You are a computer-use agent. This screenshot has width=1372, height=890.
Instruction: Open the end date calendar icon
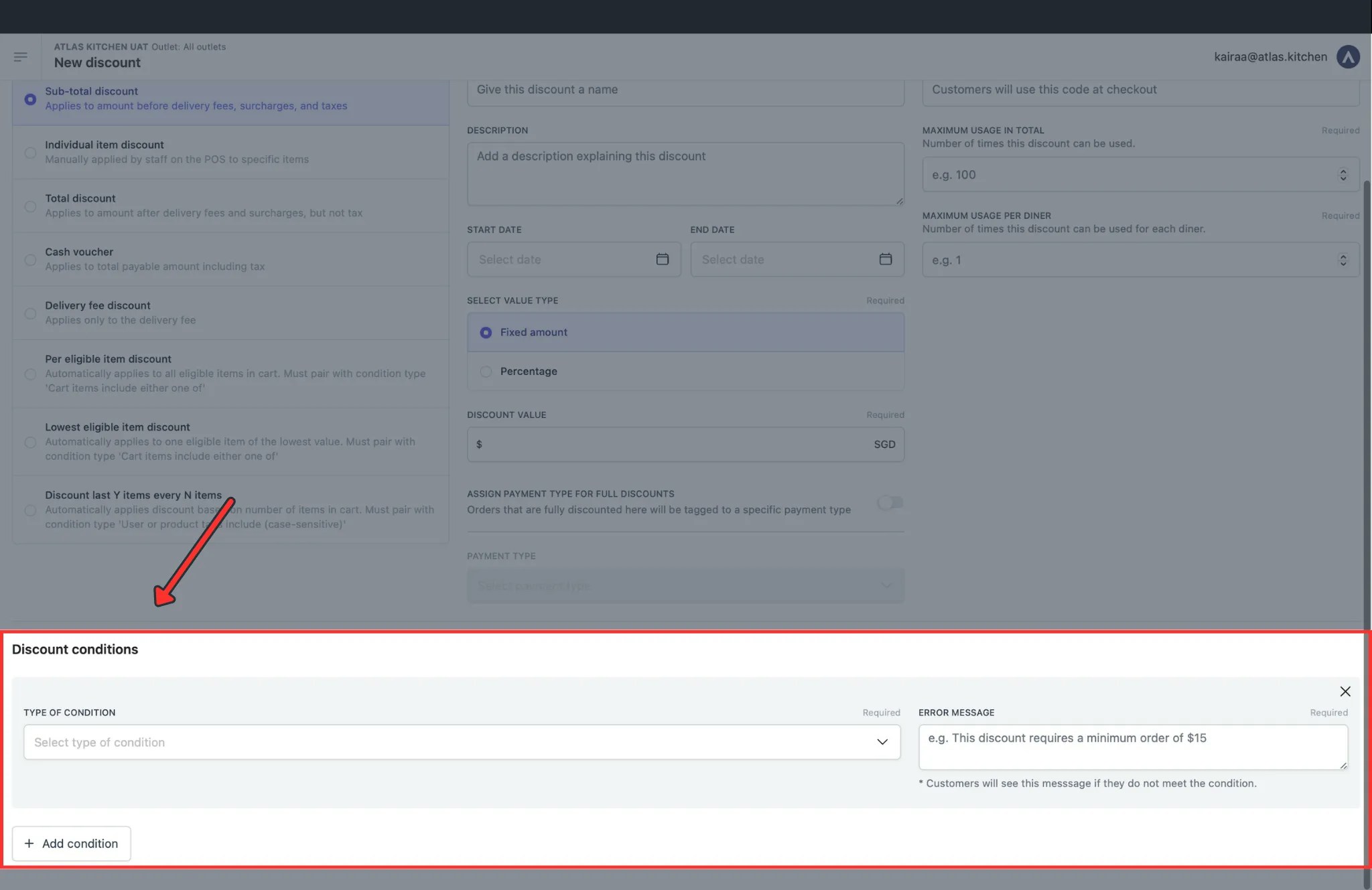[x=885, y=259]
